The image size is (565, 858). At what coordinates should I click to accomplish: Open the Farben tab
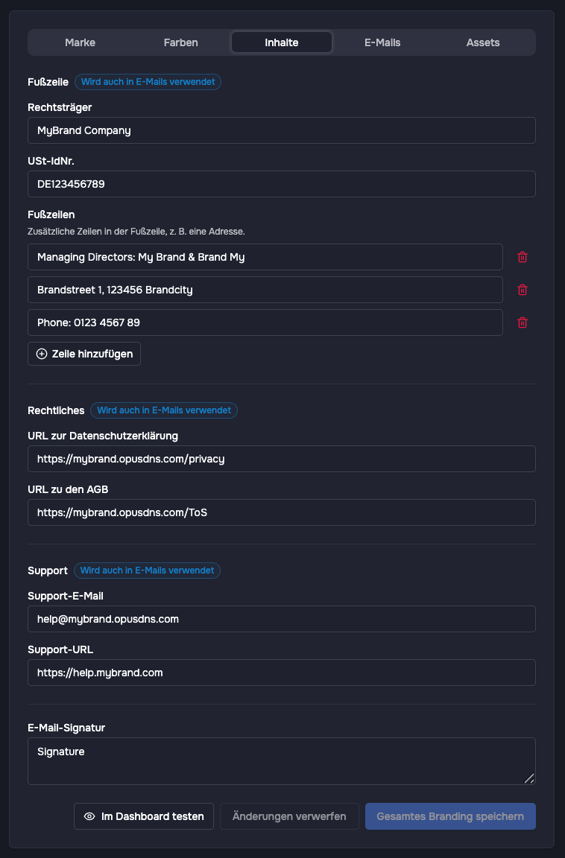[x=180, y=43]
